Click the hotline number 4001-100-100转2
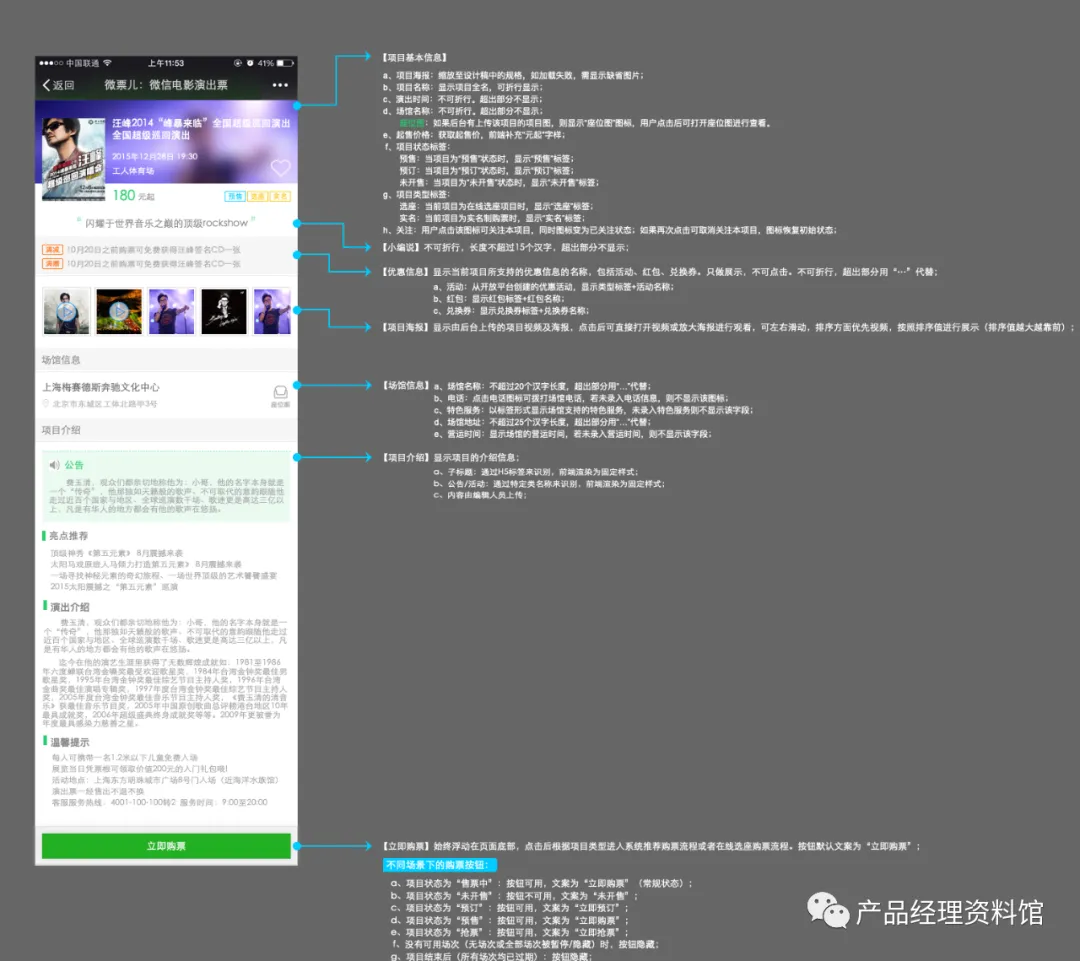 (143, 803)
